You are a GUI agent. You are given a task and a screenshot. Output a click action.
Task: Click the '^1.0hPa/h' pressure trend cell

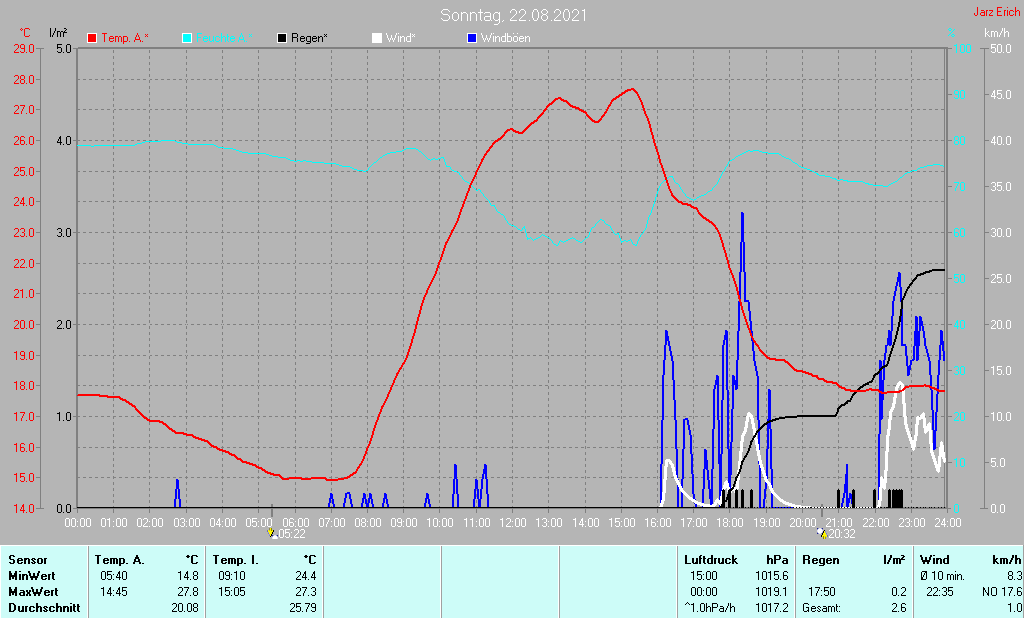710,608
